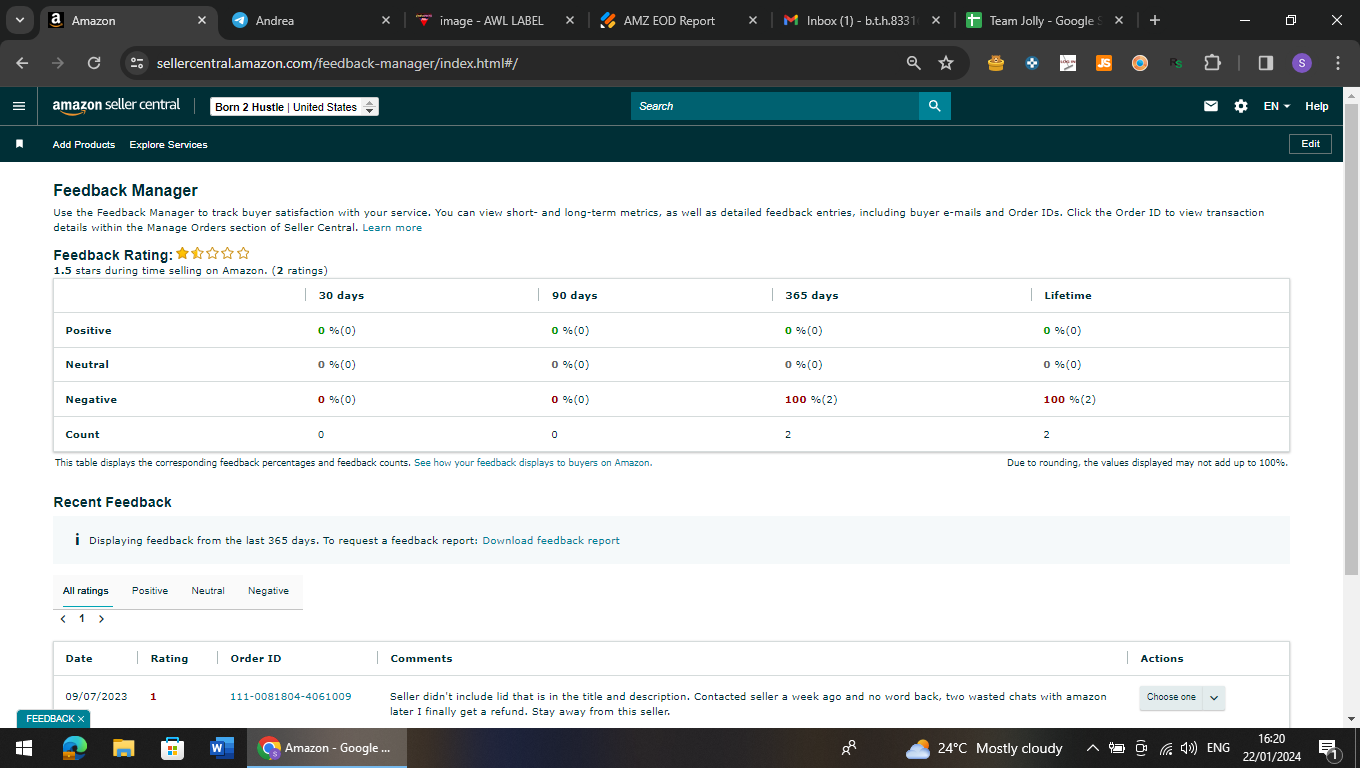Click the browser back arrow
The image size is (1360, 768).
[22, 63]
